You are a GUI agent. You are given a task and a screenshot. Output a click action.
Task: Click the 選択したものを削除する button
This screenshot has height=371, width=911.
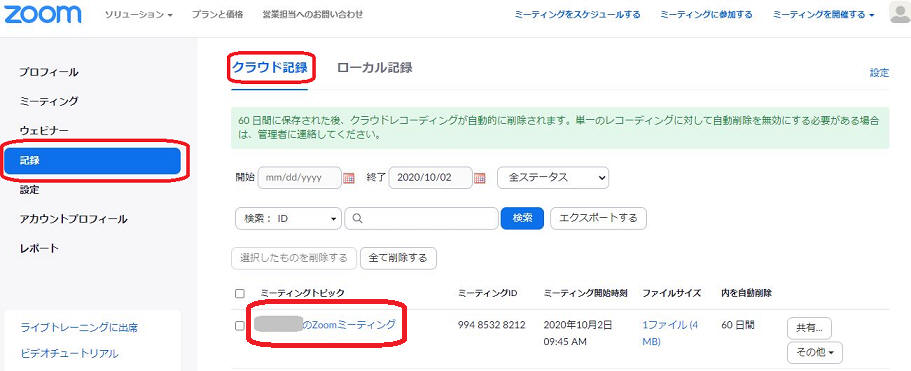[294, 258]
